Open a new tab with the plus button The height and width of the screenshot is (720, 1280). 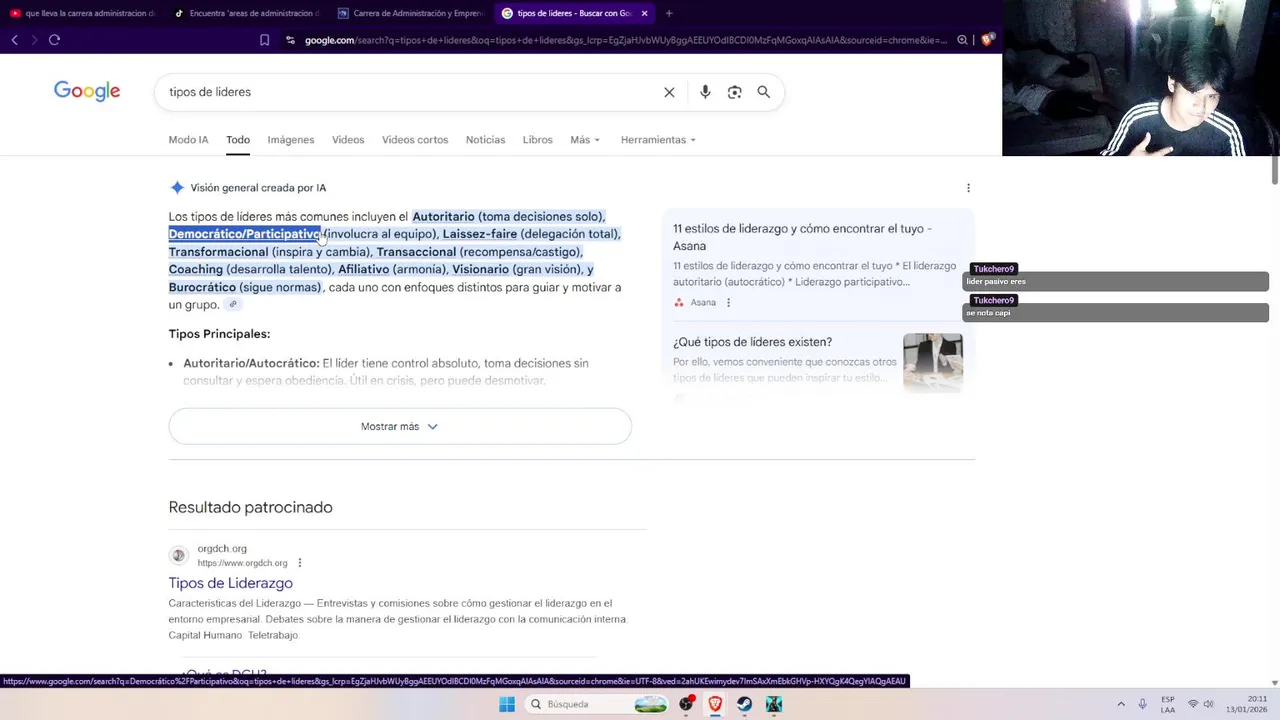pos(669,13)
